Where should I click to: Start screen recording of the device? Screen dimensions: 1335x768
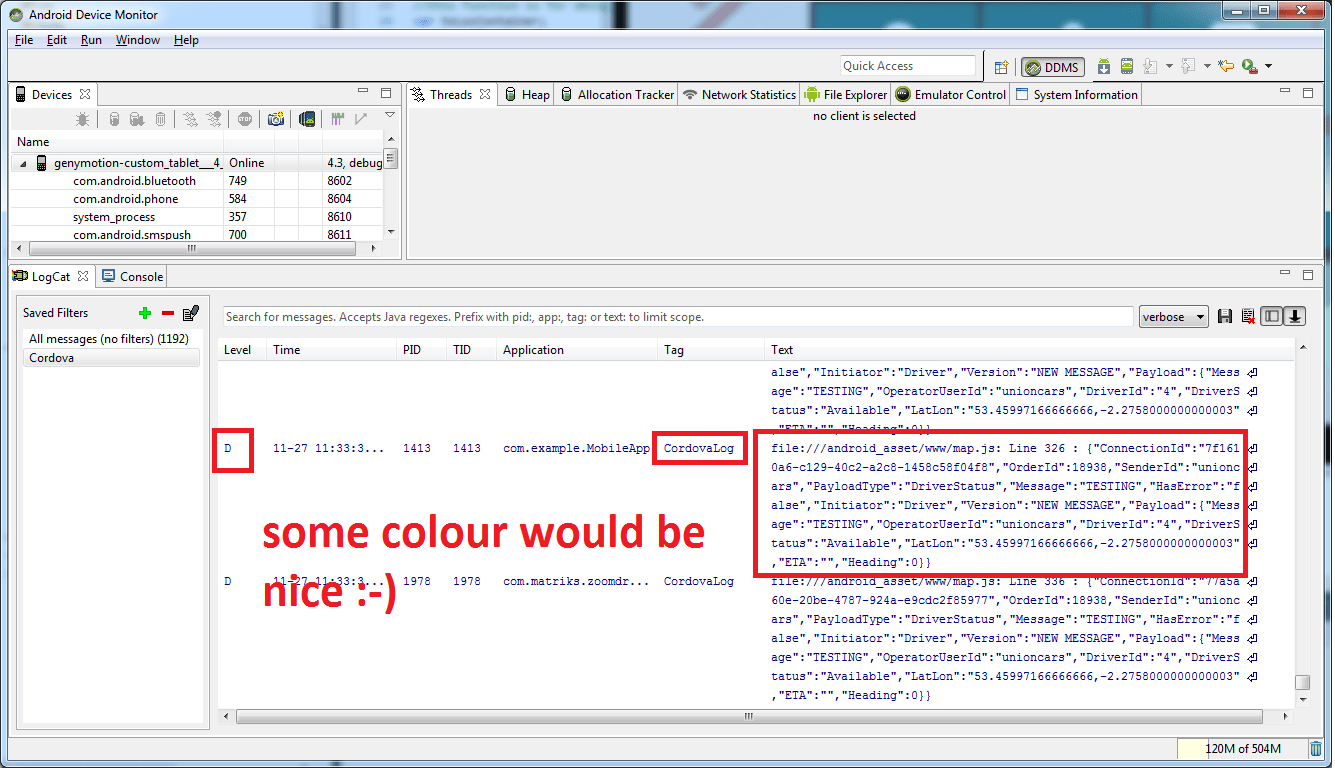[x=307, y=119]
